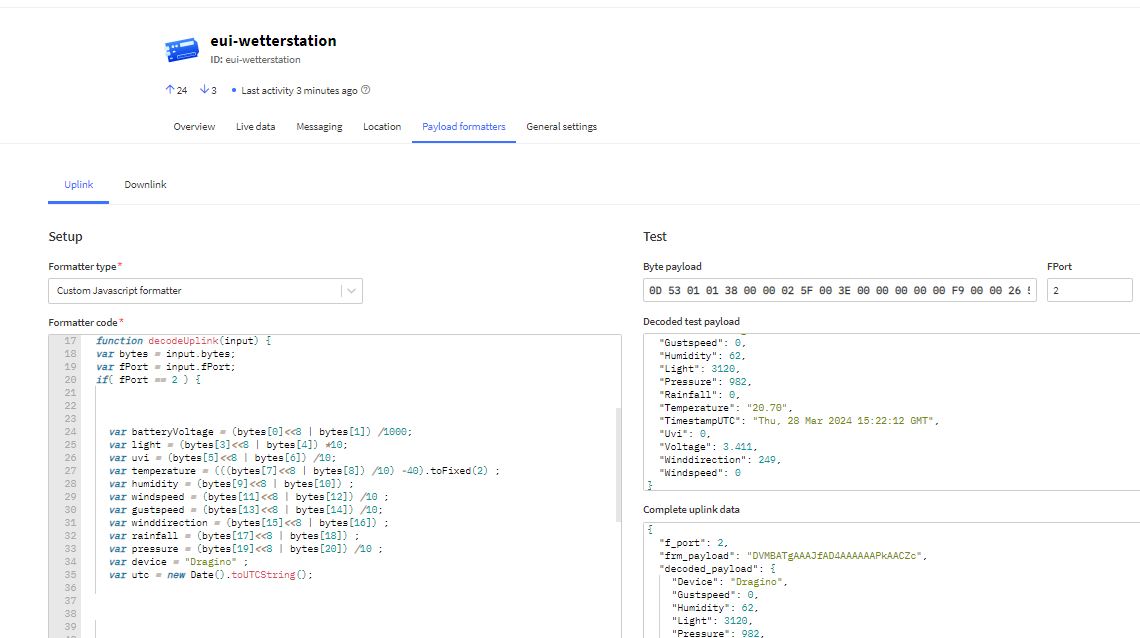Click the frm_payload line in uplink data
This screenshot has width=1140, height=638.
pyautogui.click(x=793, y=557)
